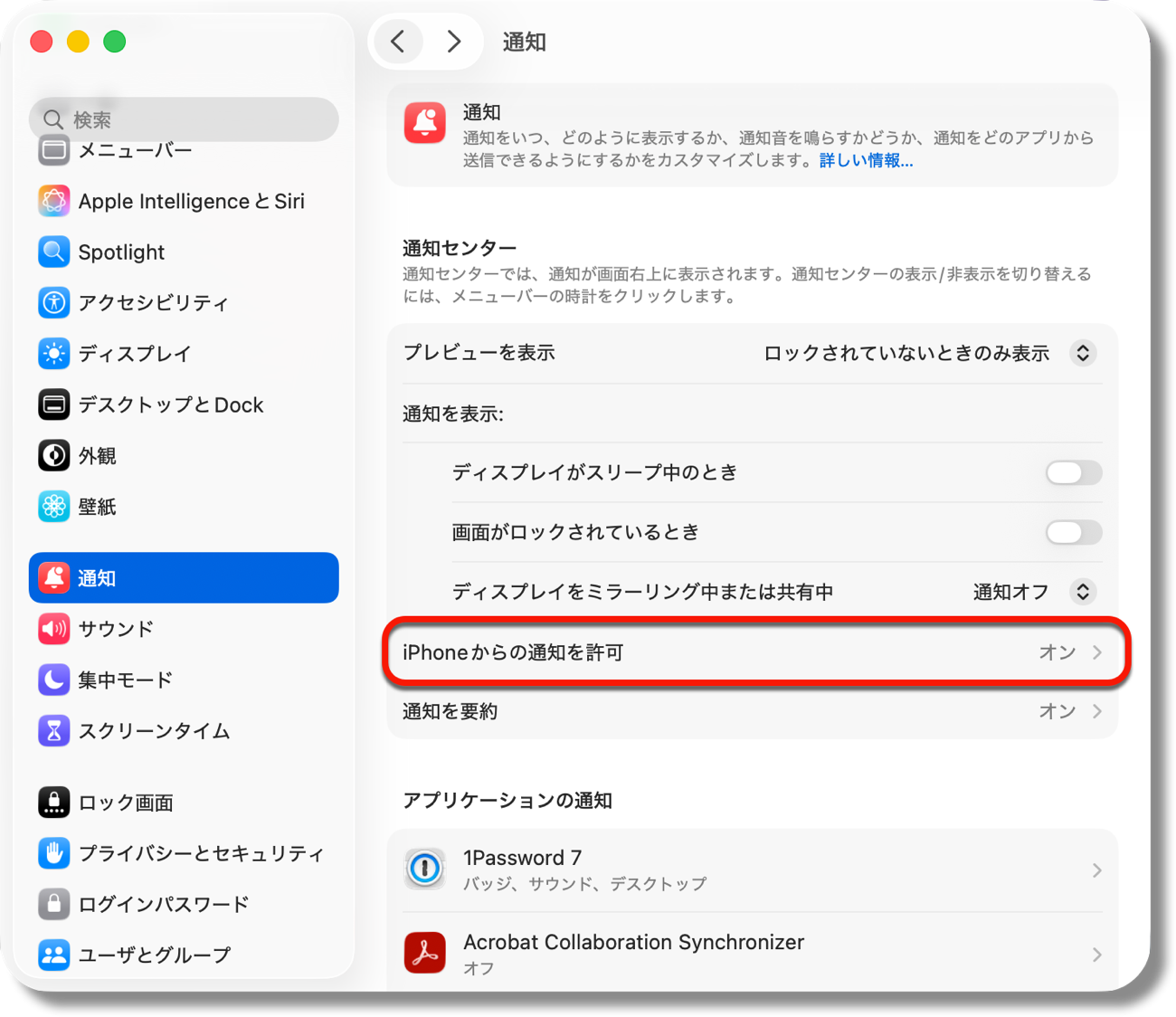Toggle ディスプレイがスリープ中のとき notifications switch

pos(1073,472)
